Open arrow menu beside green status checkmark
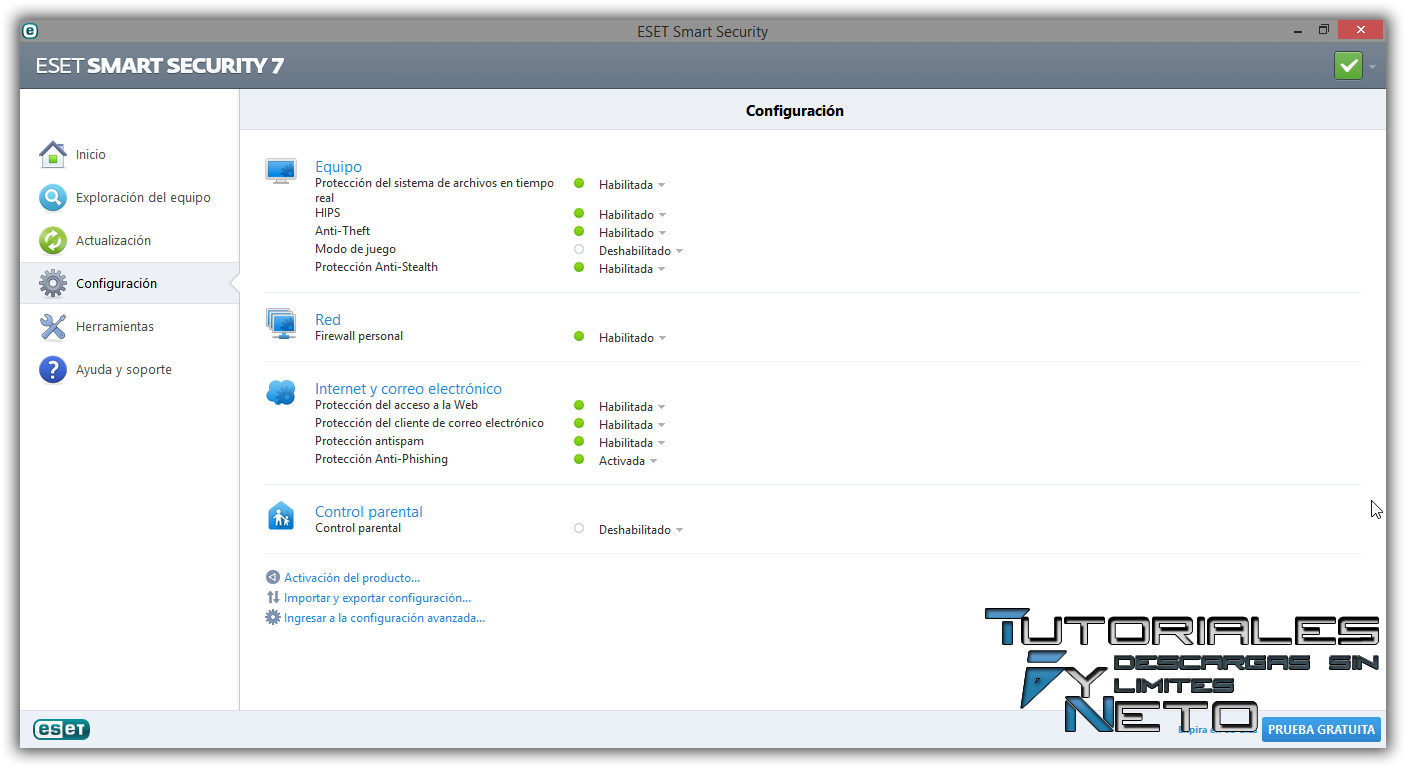Image resolution: width=1406 pixels, height=768 pixels. pos(1373,67)
